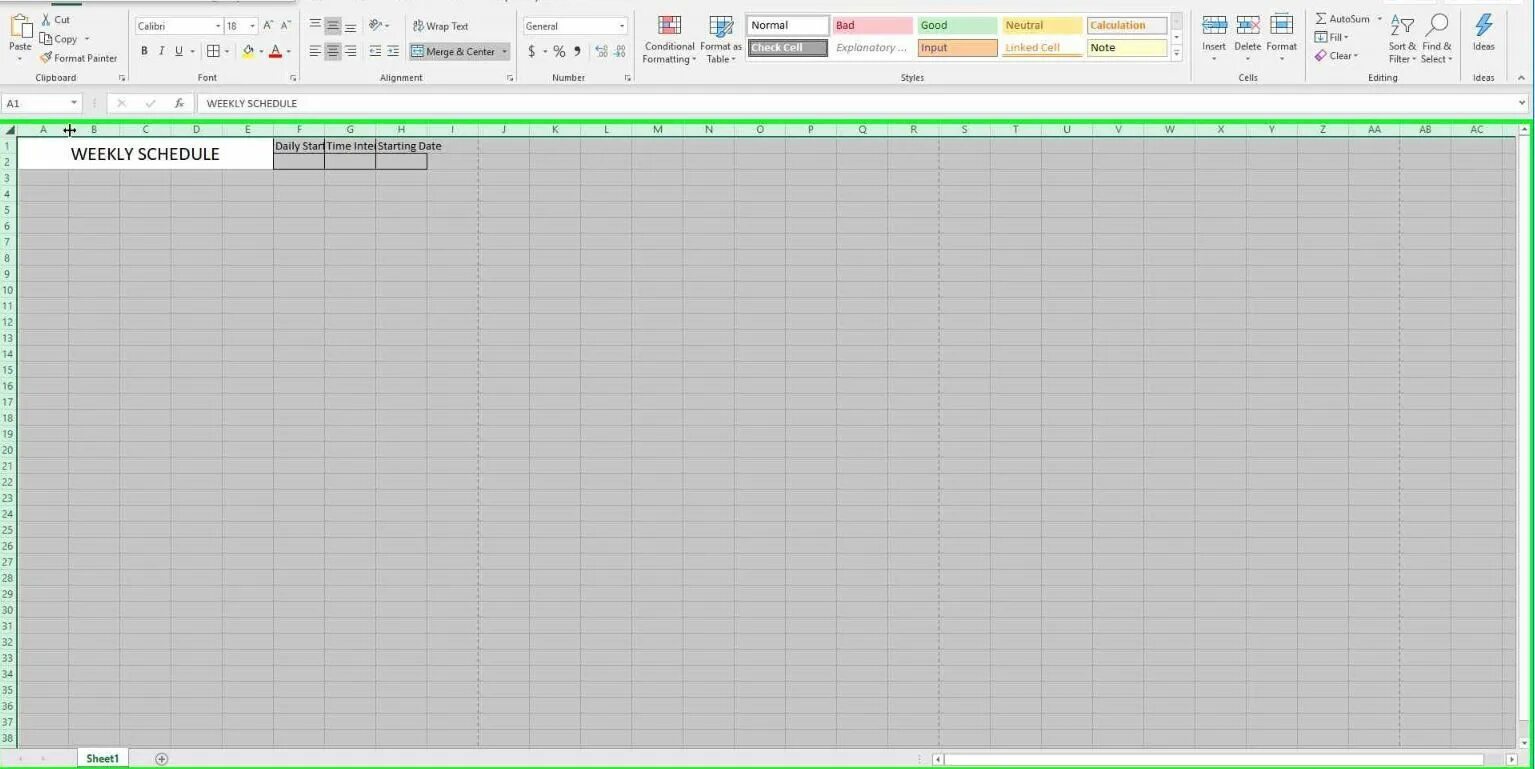Apply the Check Cell style
The image size is (1535, 769).
(788, 48)
